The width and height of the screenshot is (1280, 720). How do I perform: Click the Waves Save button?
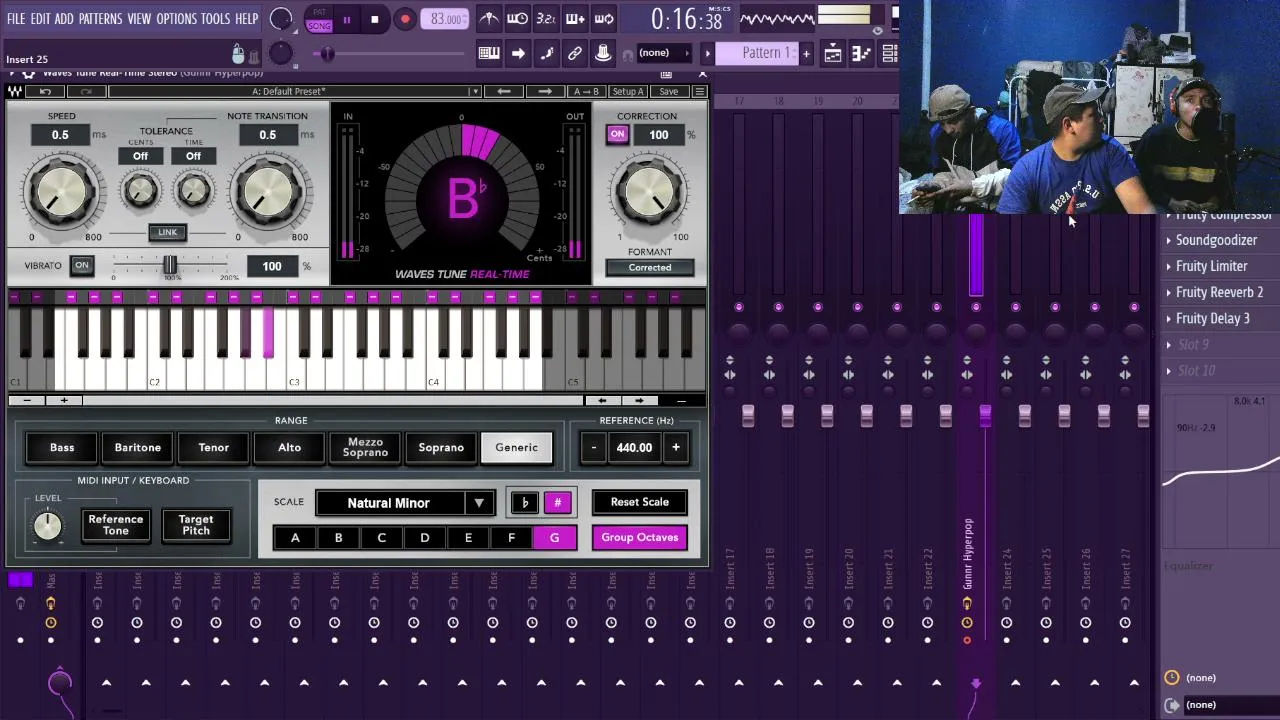click(668, 91)
